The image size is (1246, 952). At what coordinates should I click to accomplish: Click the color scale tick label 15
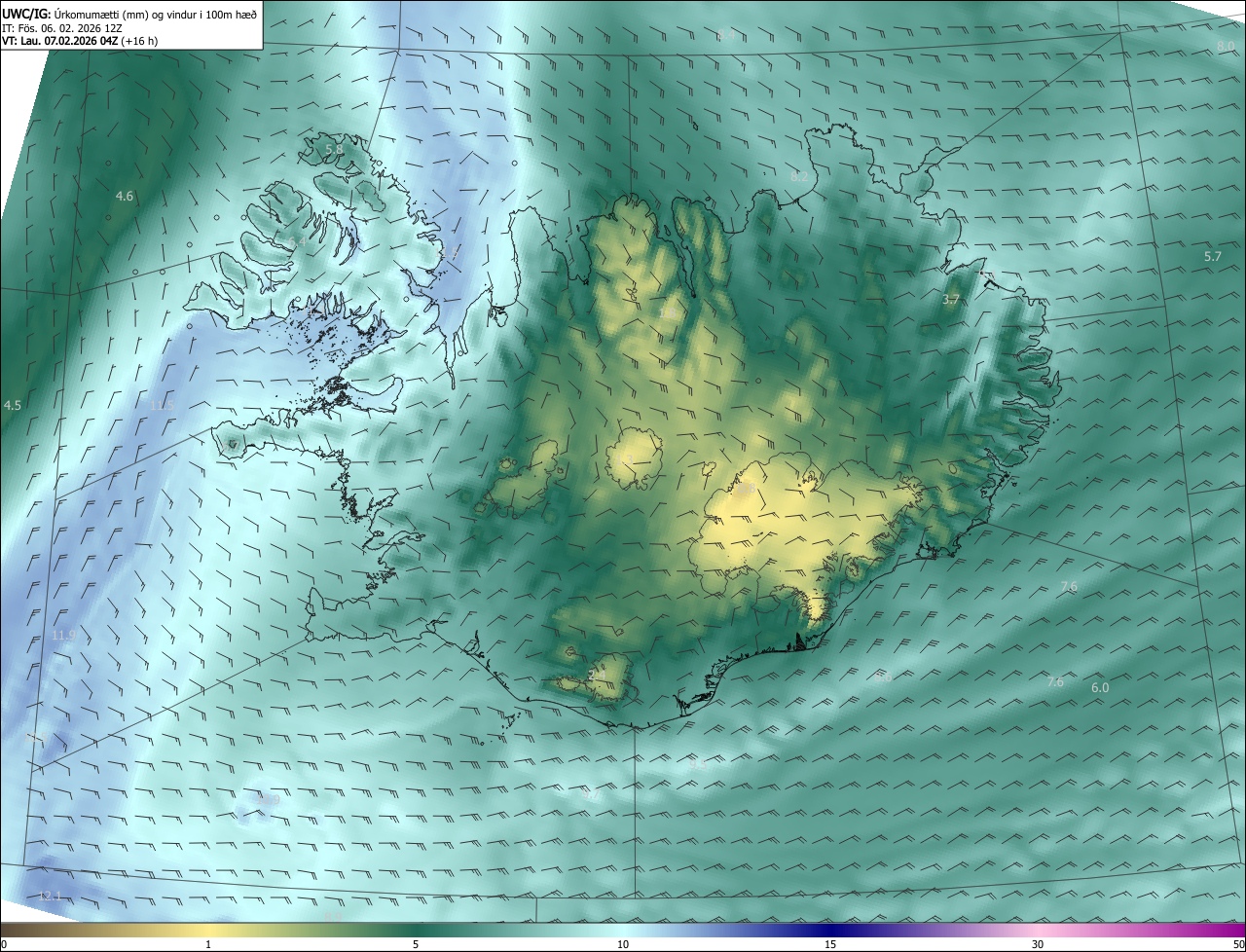(x=830, y=944)
